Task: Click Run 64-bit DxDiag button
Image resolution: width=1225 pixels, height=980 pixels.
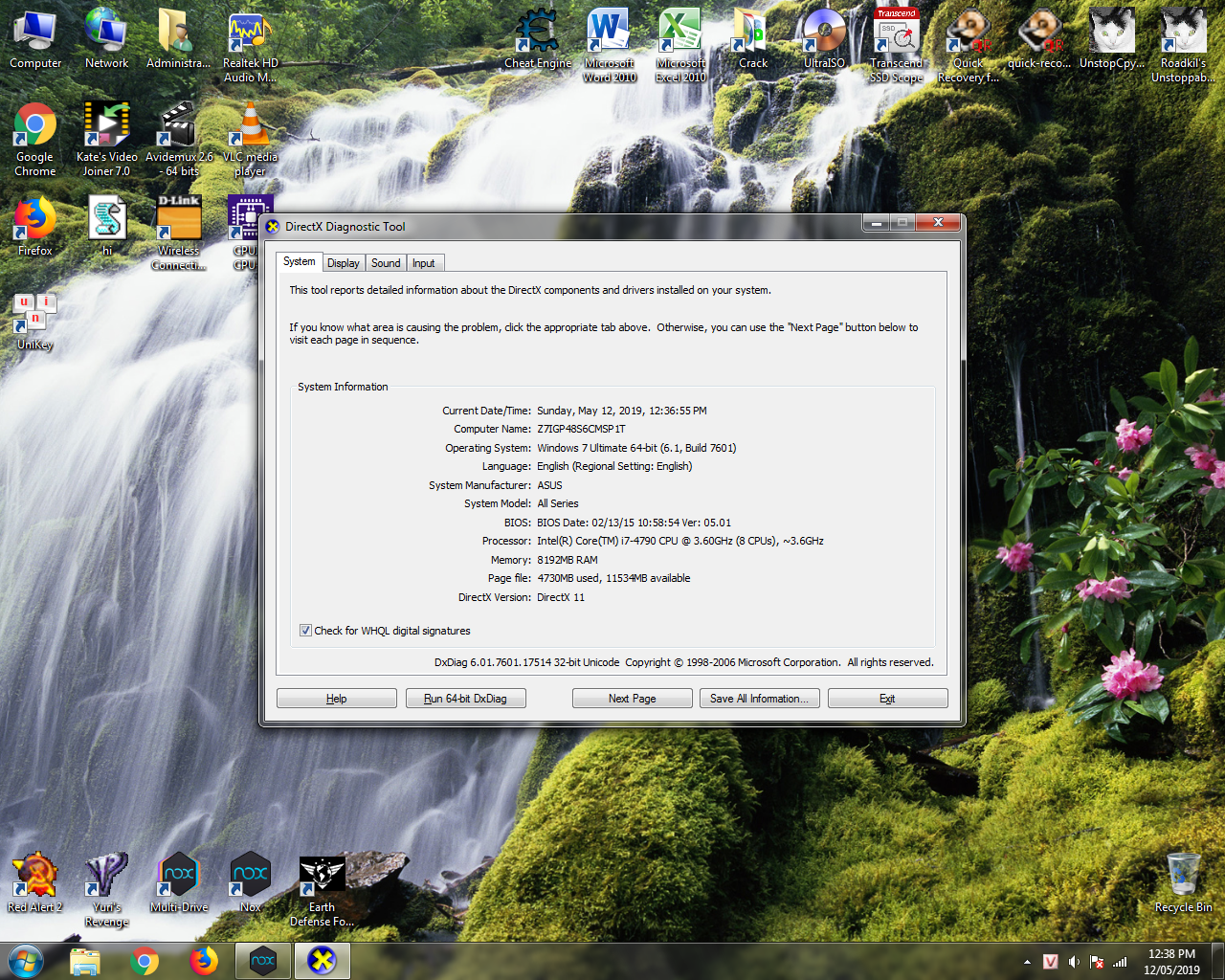Action: click(x=465, y=699)
